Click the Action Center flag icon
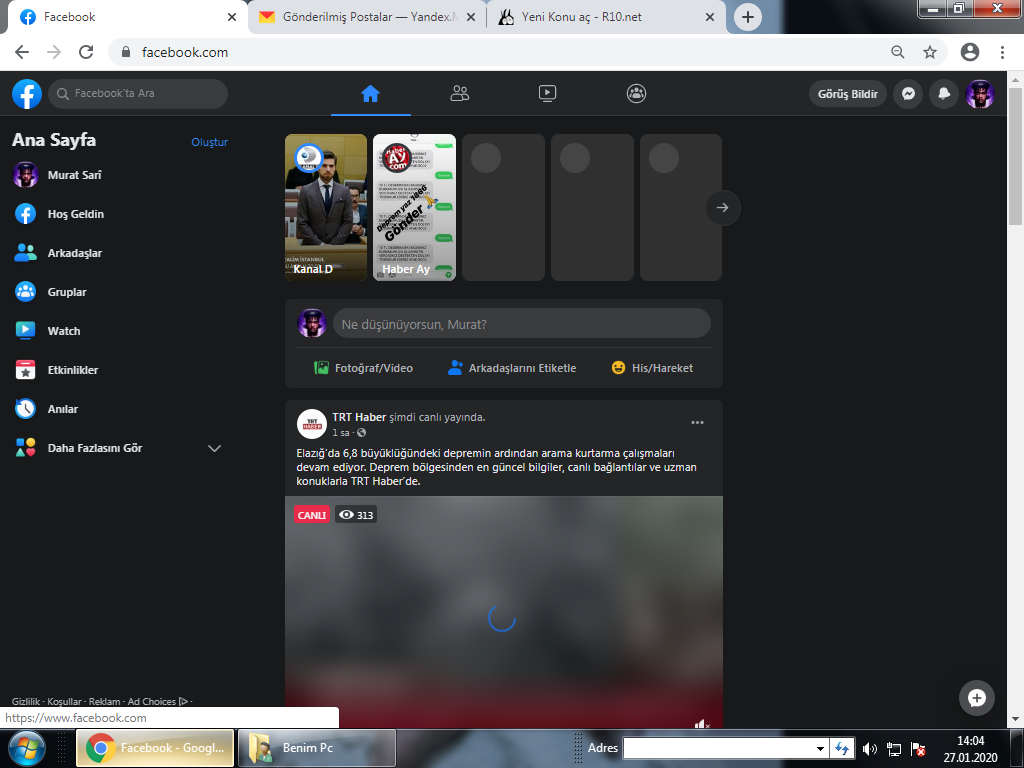Viewport: 1024px width, 768px height. (918, 749)
